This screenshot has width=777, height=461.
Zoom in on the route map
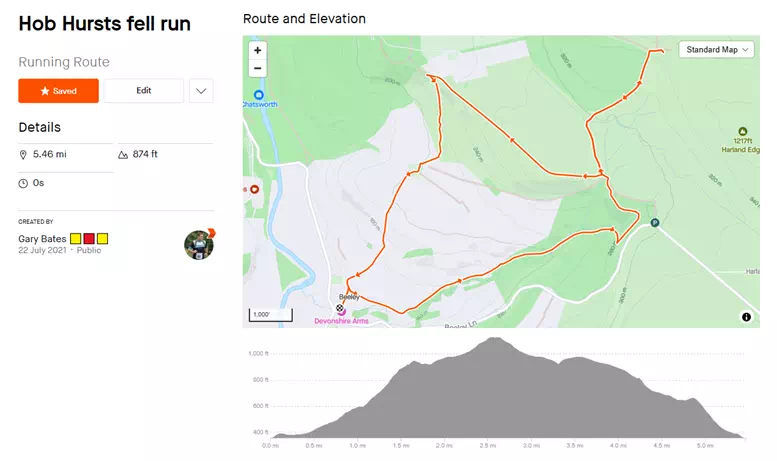click(258, 50)
